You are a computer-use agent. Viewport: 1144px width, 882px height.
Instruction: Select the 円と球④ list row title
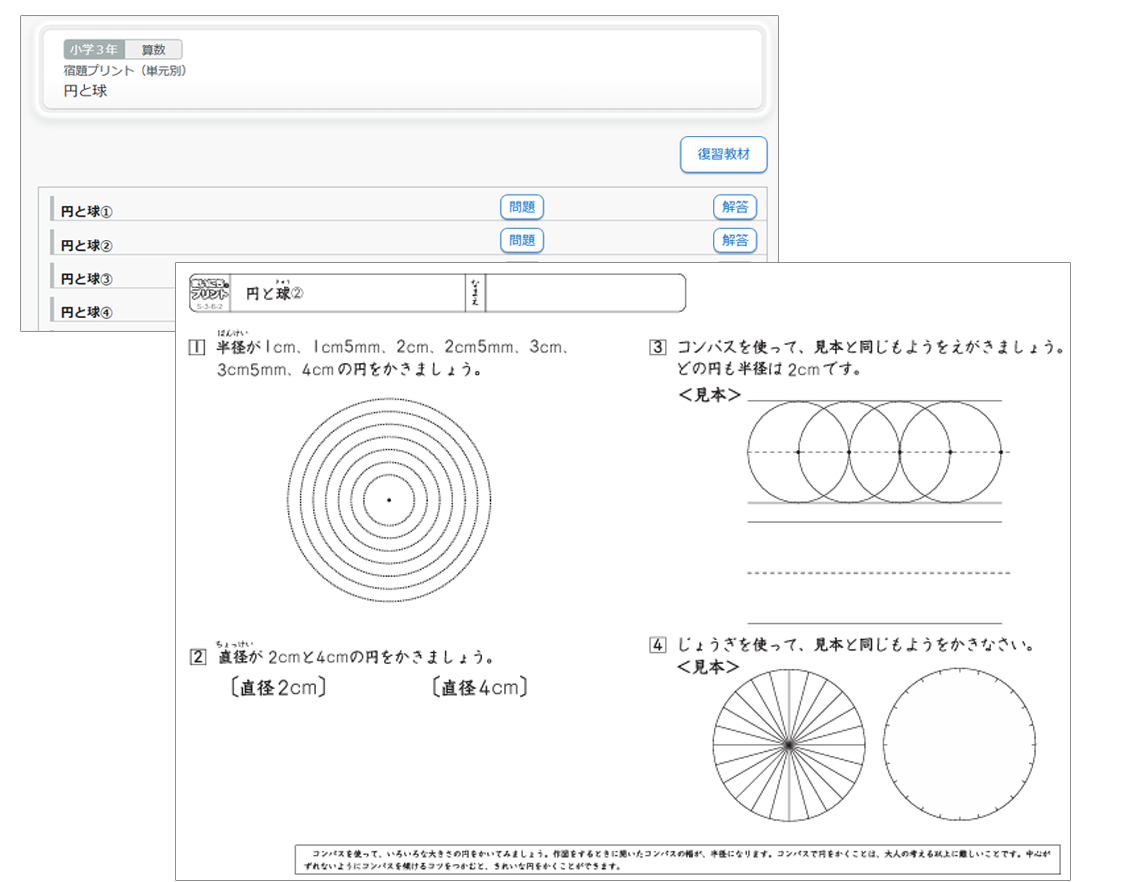[x=87, y=312]
